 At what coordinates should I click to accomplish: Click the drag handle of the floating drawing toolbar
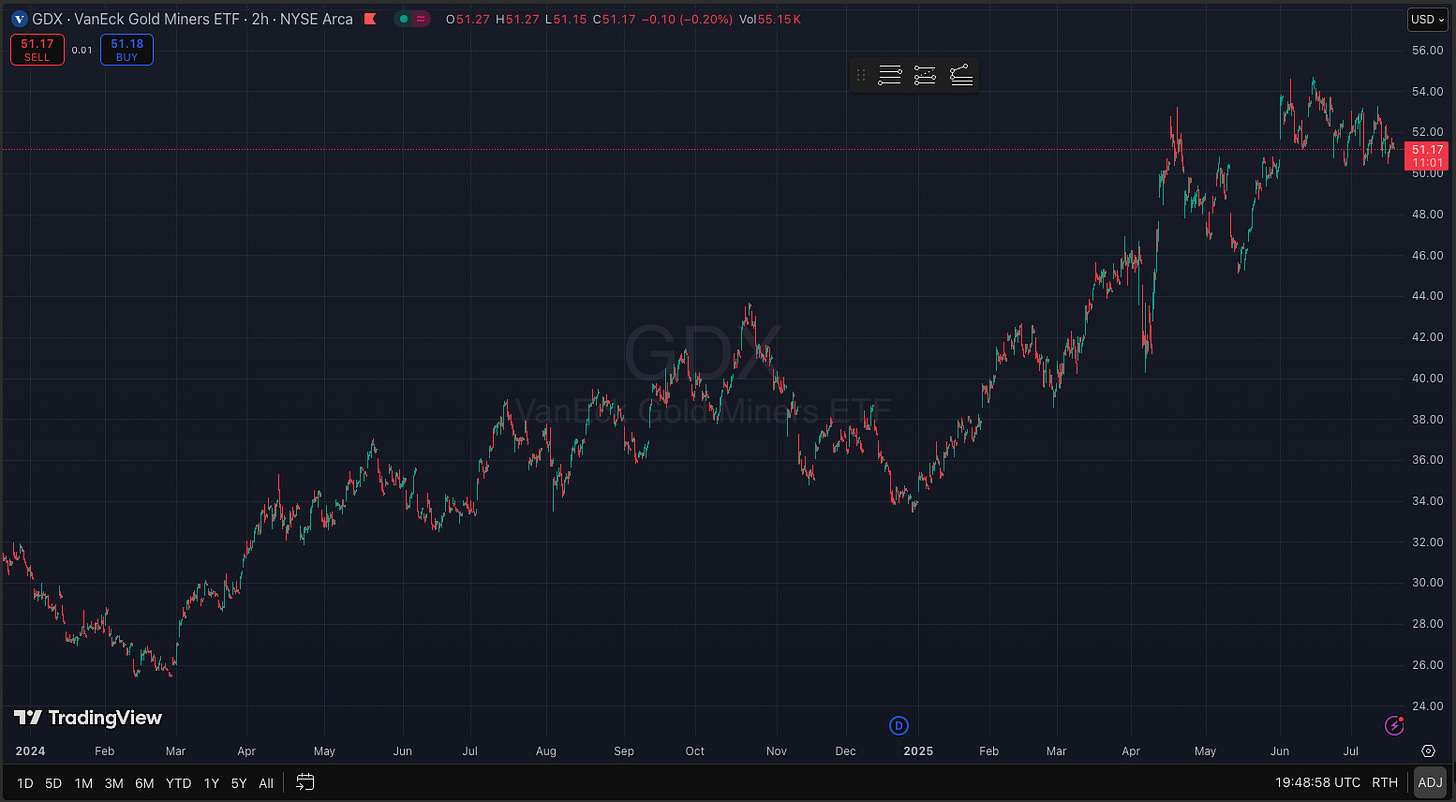(x=861, y=75)
